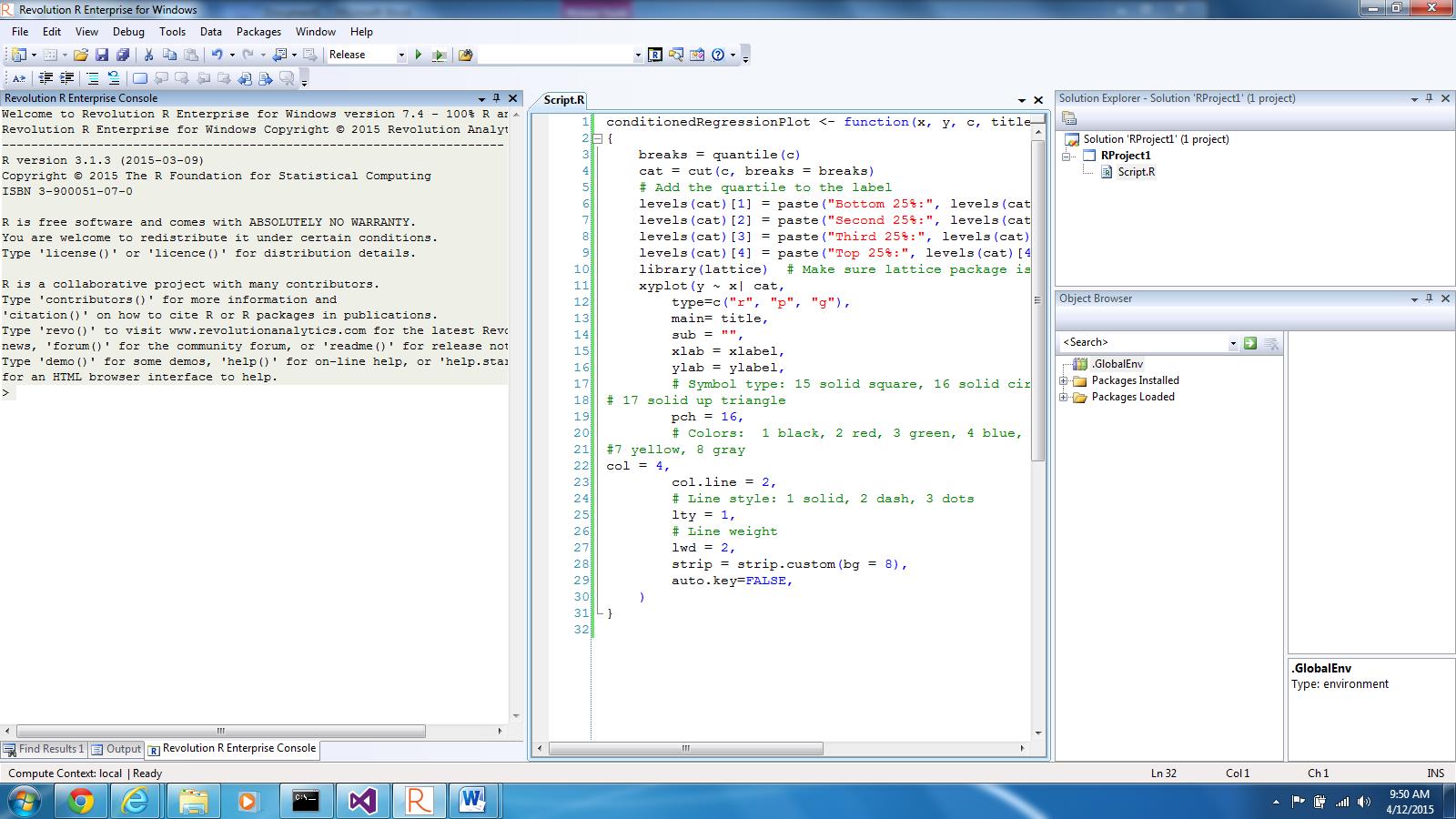Decrease line indent in text editor toolbar

(45, 78)
